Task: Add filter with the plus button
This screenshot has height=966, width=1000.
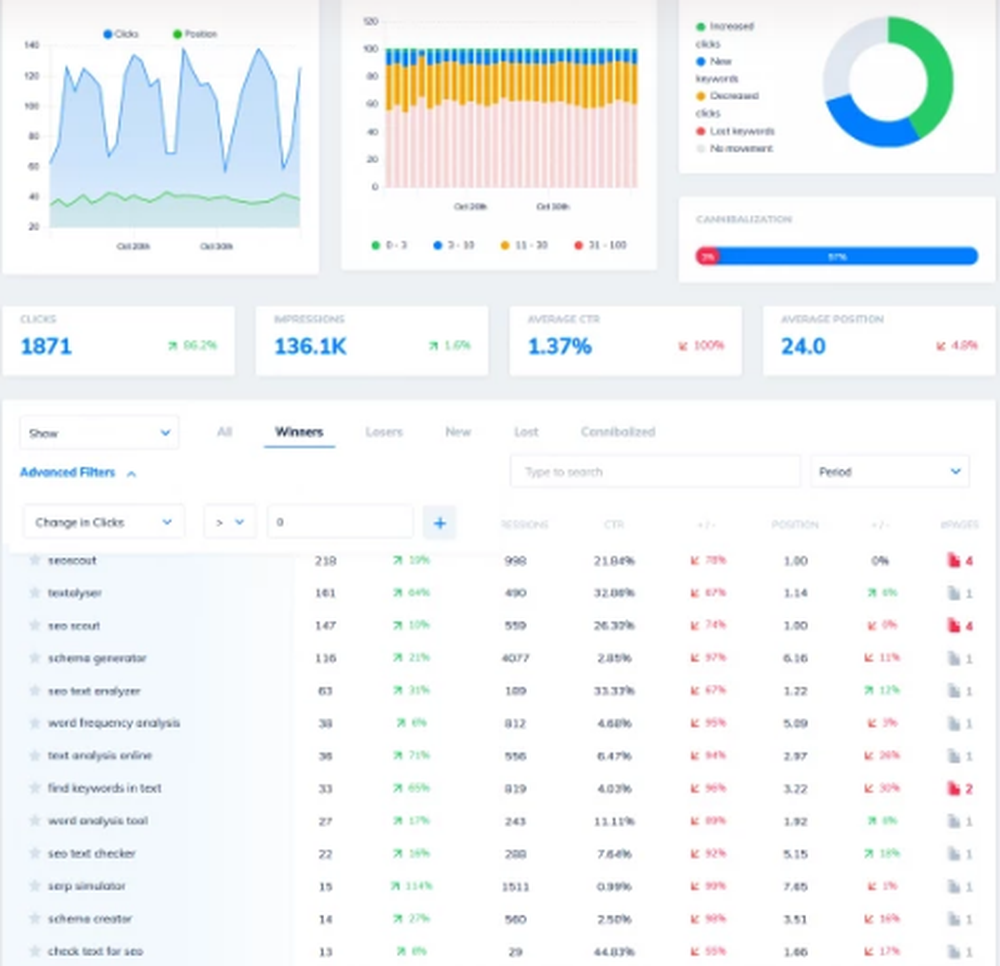Action: click(x=439, y=523)
